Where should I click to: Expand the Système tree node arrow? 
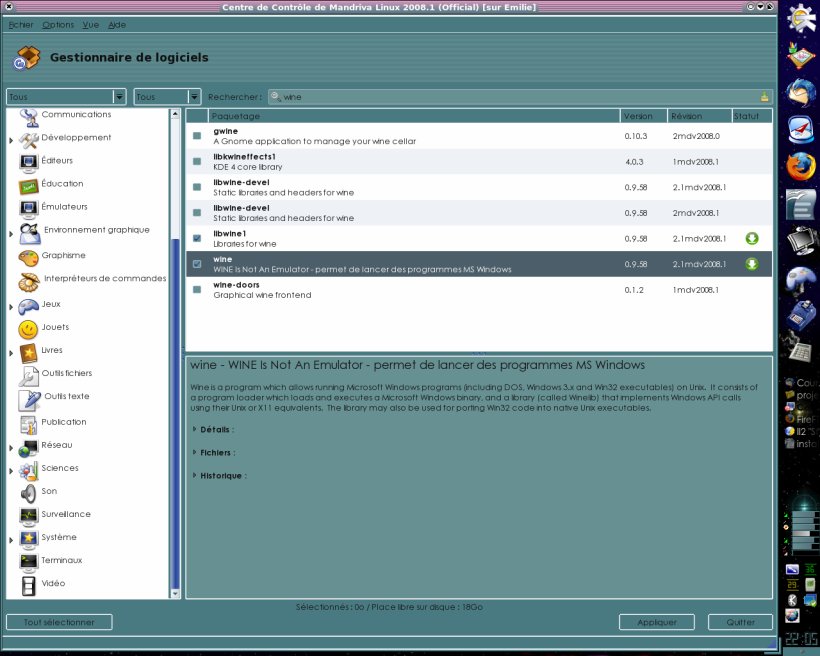11,540
